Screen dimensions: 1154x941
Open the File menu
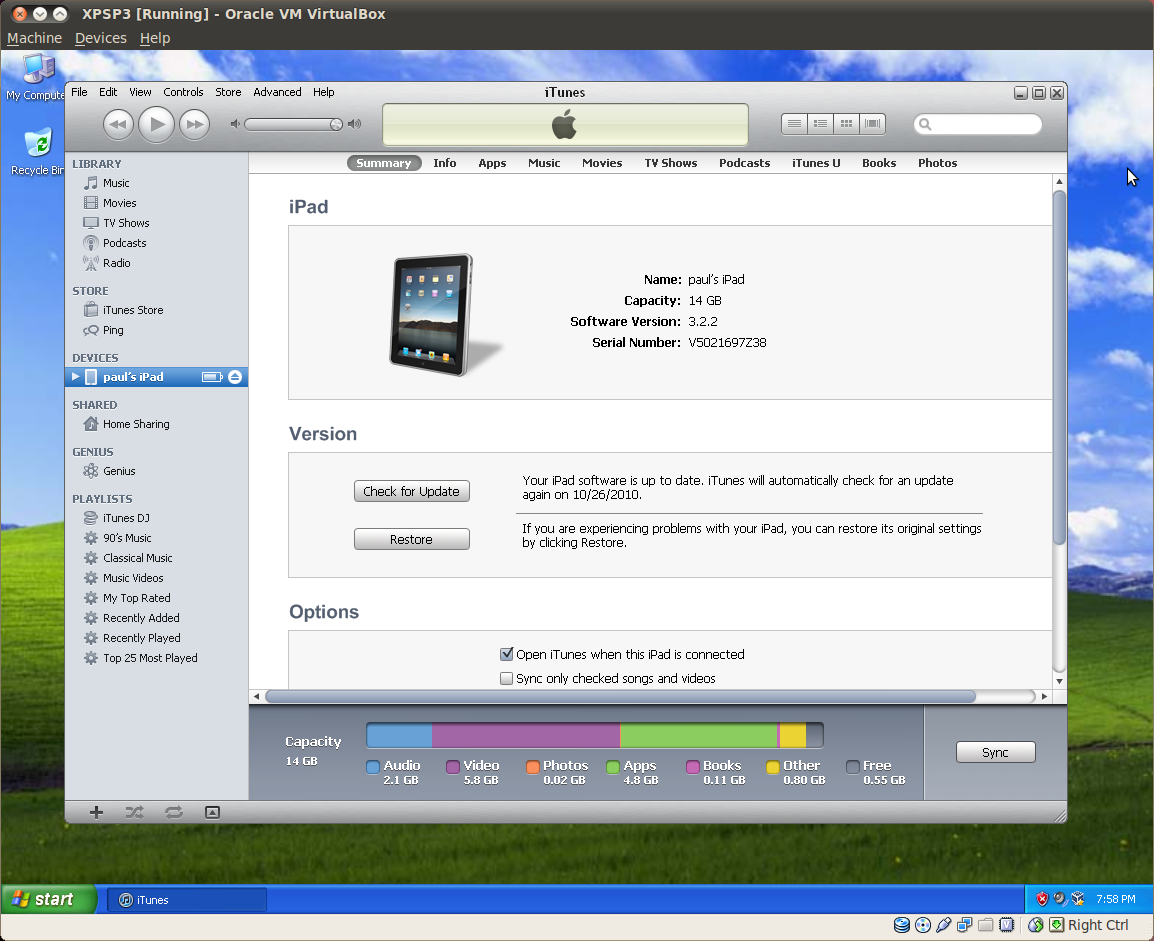[x=79, y=92]
